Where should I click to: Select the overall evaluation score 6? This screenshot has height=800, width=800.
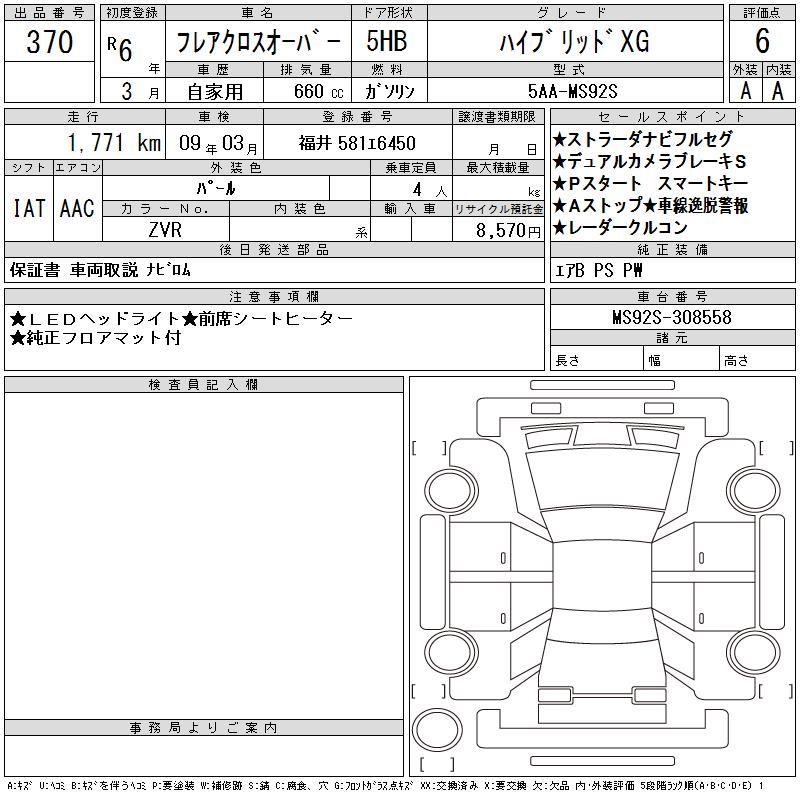point(762,41)
